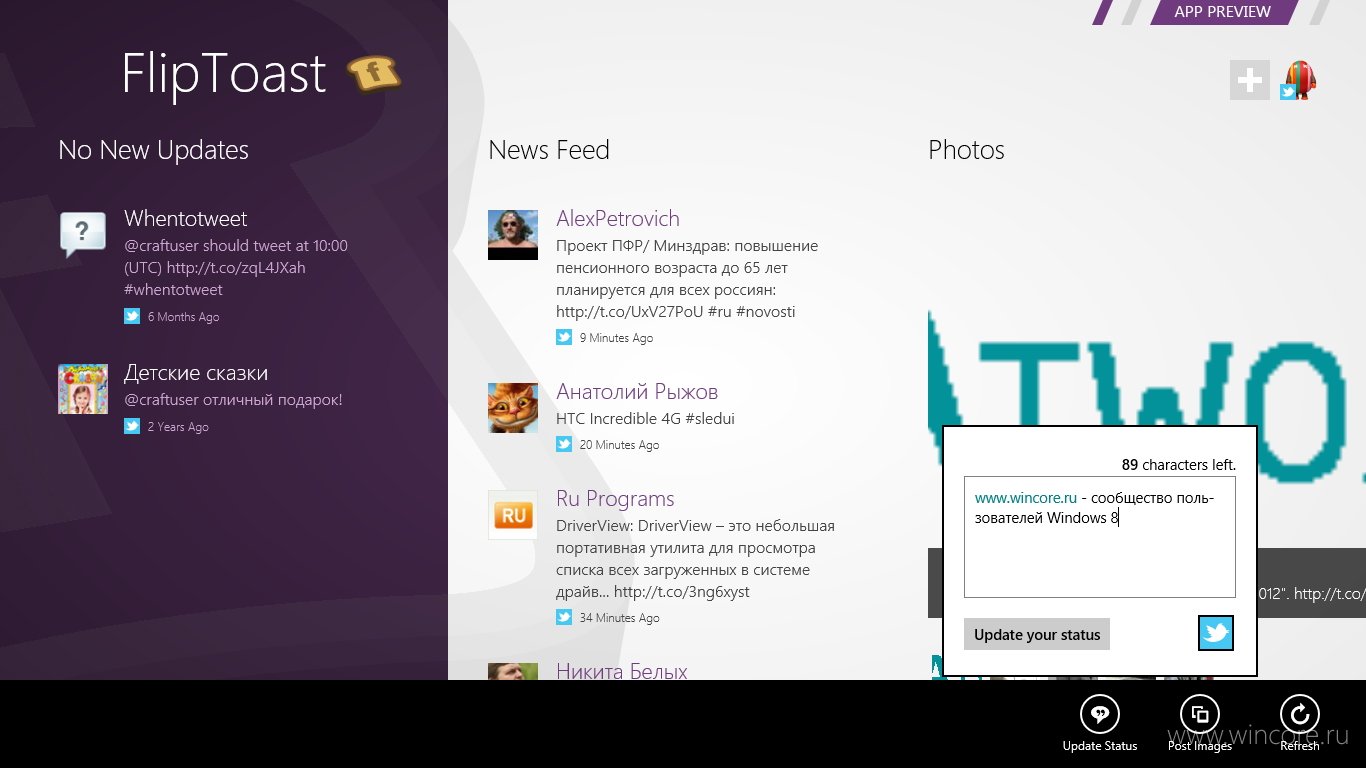Click the Twitter icon beside 34 Minutes Ago
The width and height of the screenshot is (1366, 768).
(x=564, y=617)
